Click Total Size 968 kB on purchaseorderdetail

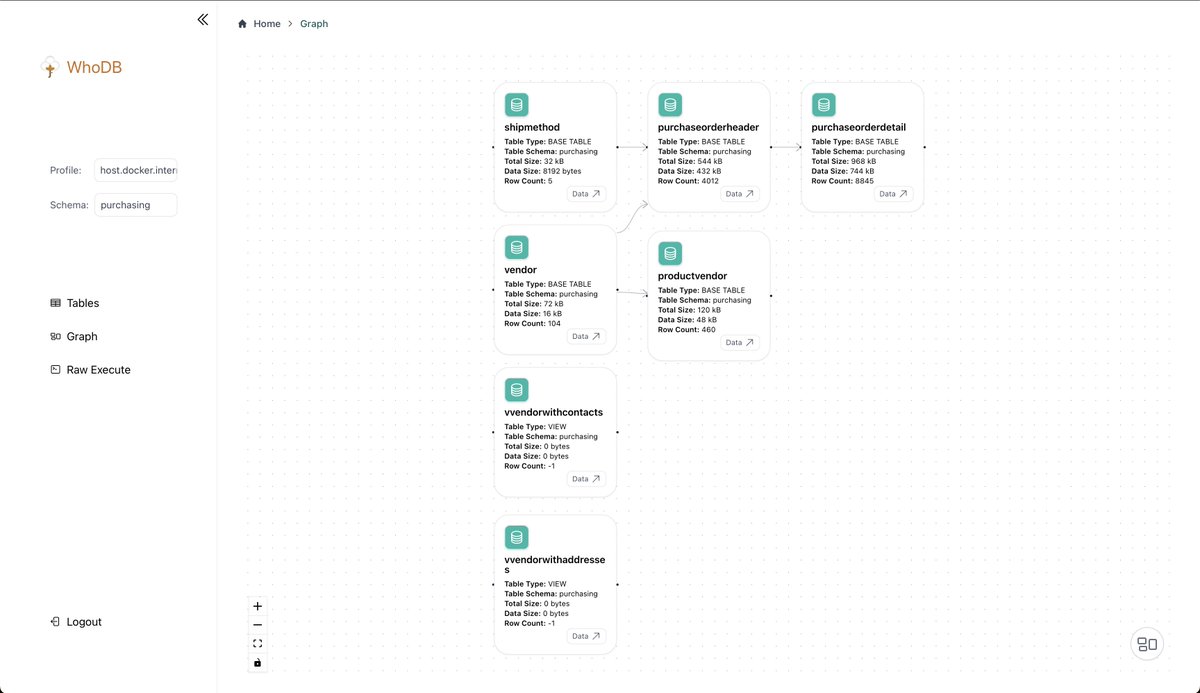[x=844, y=161]
